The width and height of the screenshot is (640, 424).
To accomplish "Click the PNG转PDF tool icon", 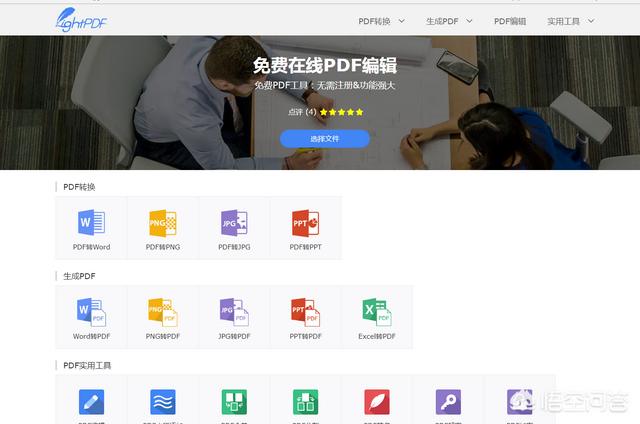I will (x=162, y=312).
